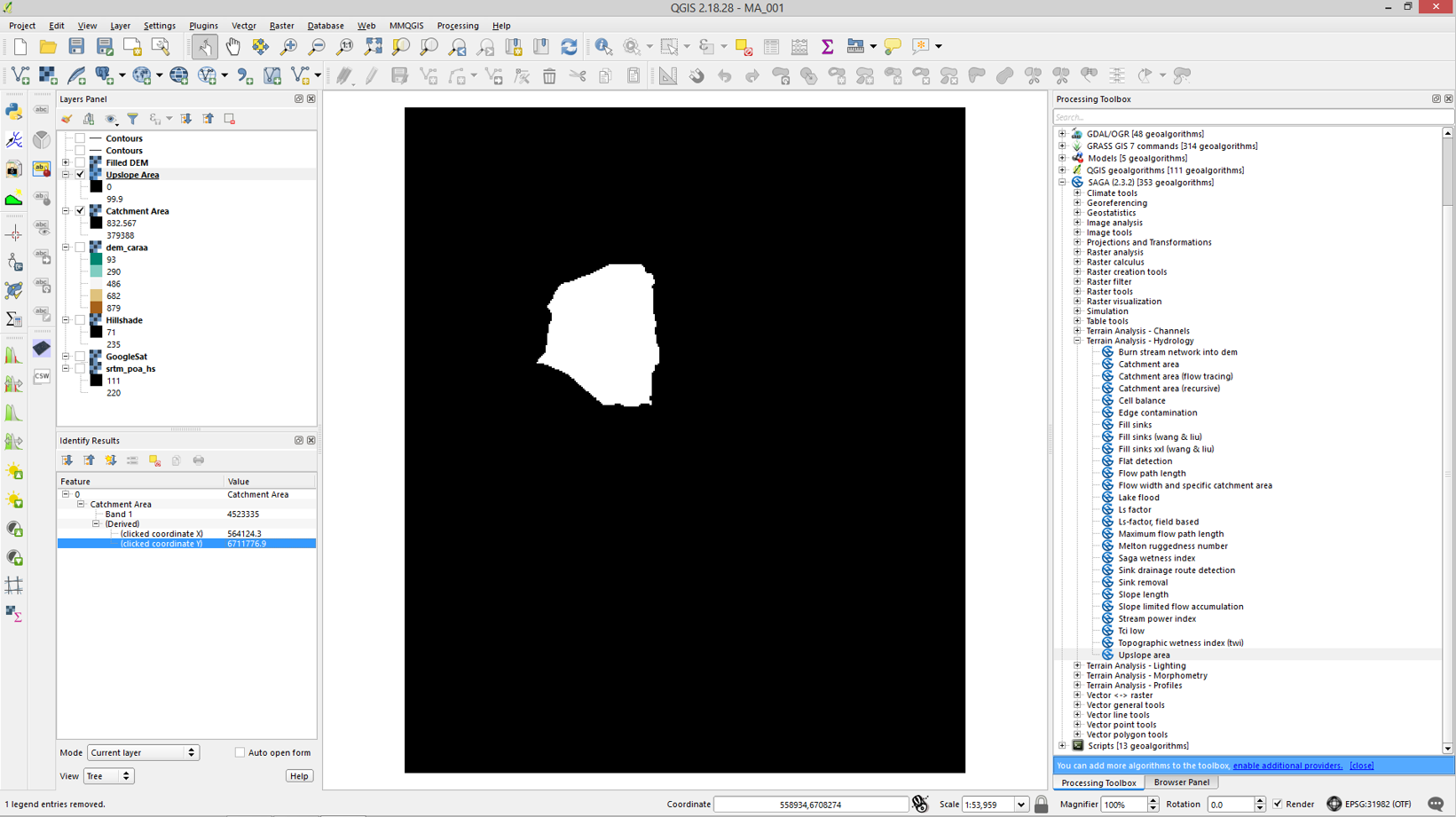Viewport: 1456px width, 817px height.
Task: Click the Save Project icon
Action: tap(76, 46)
